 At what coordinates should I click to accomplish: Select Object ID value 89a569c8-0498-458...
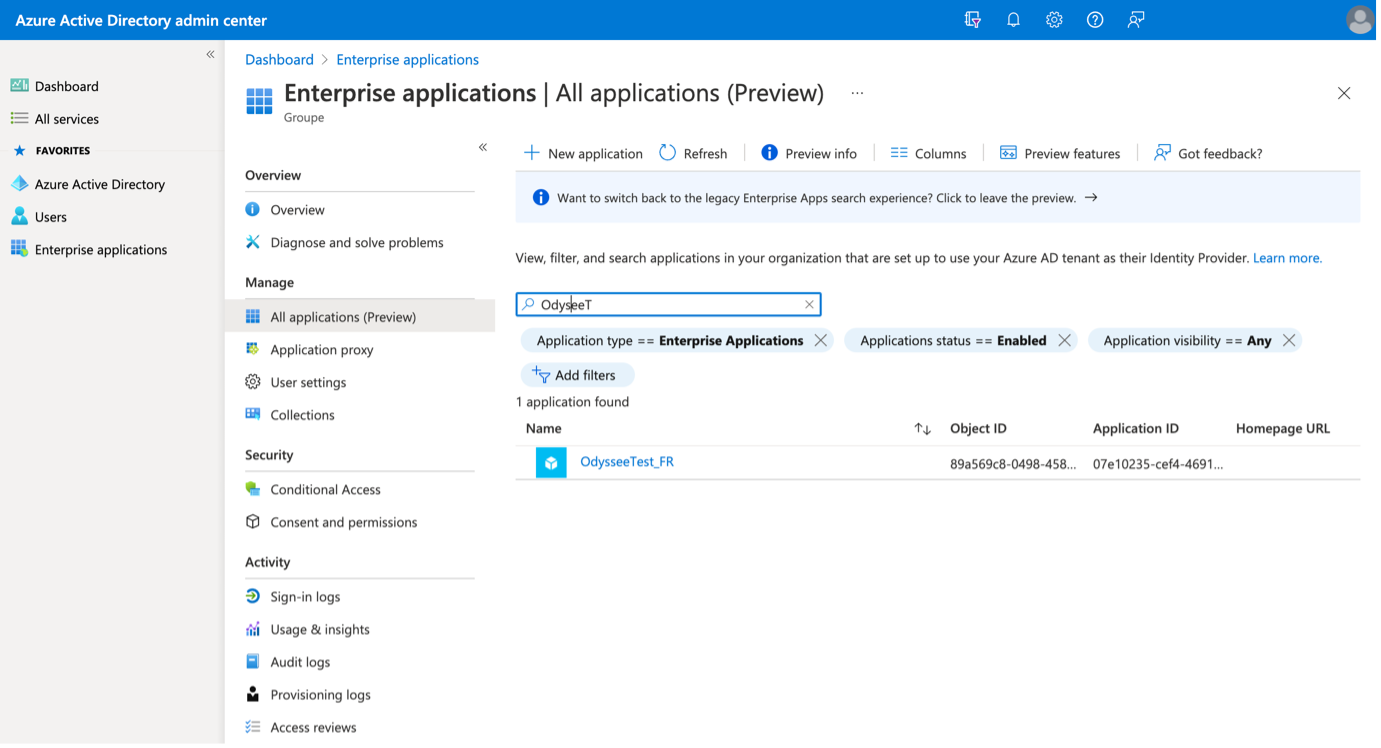pyautogui.click(x=1013, y=464)
